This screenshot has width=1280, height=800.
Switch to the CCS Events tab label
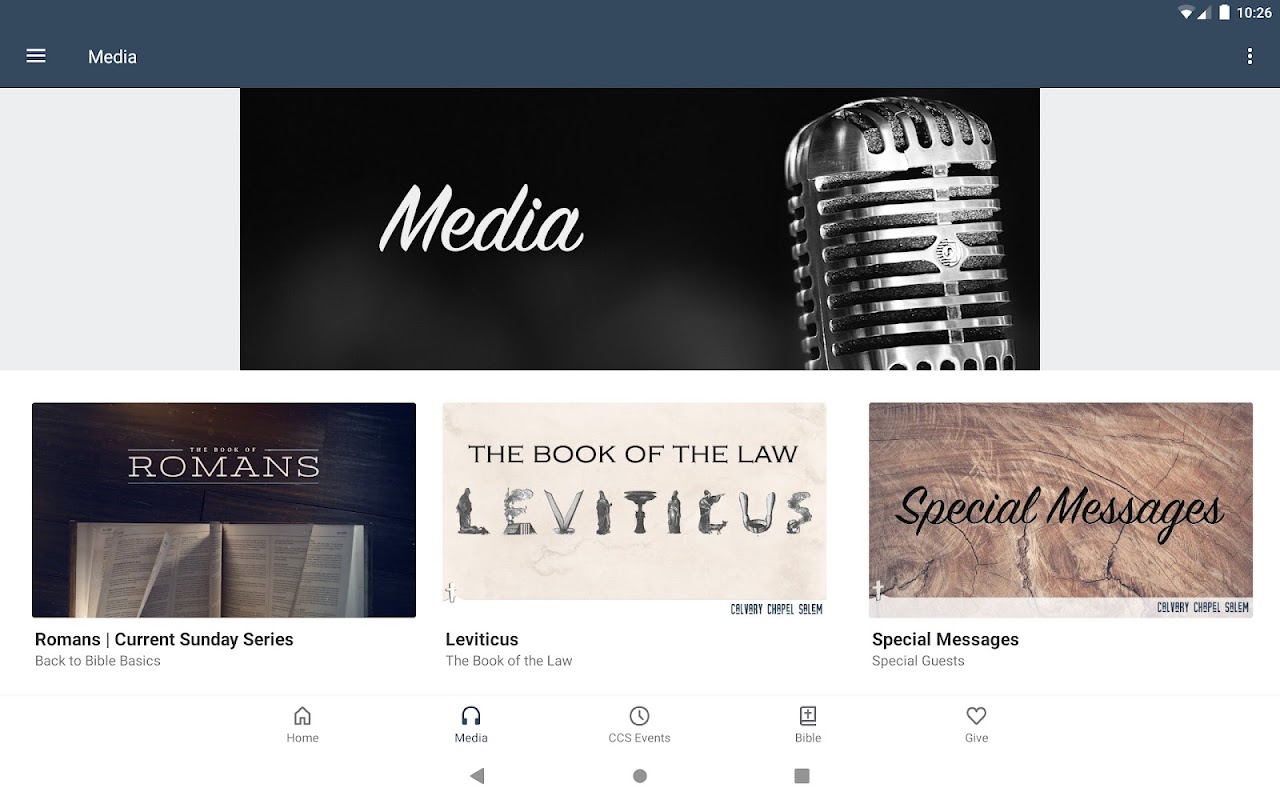click(x=639, y=738)
